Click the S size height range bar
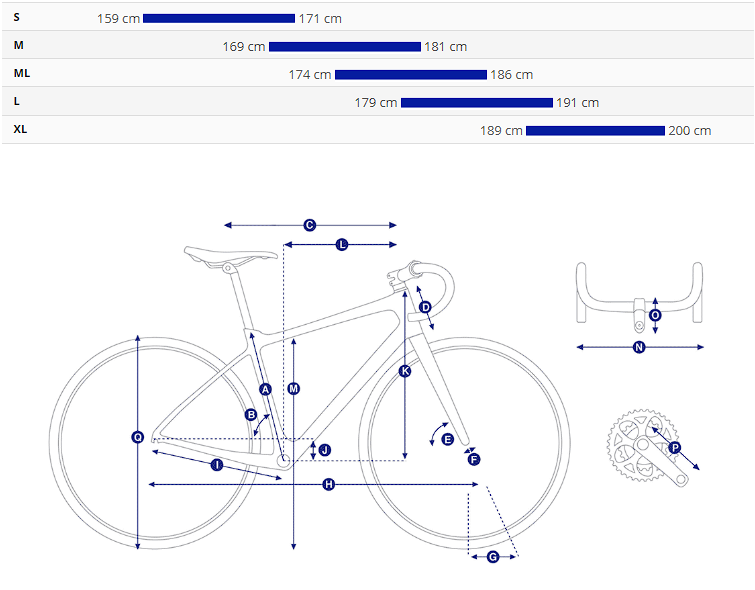This screenshot has width=755, height=590. point(219,18)
